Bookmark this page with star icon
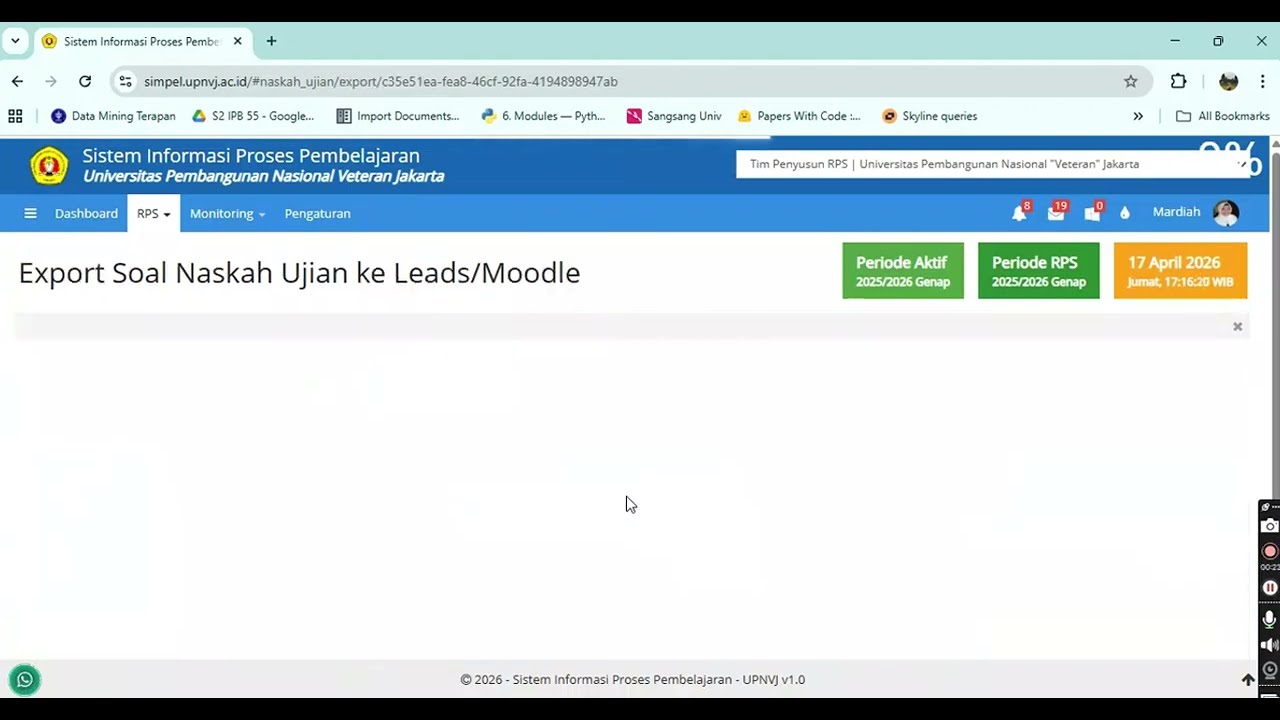The width and height of the screenshot is (1280, 720). pos(1131,81)
